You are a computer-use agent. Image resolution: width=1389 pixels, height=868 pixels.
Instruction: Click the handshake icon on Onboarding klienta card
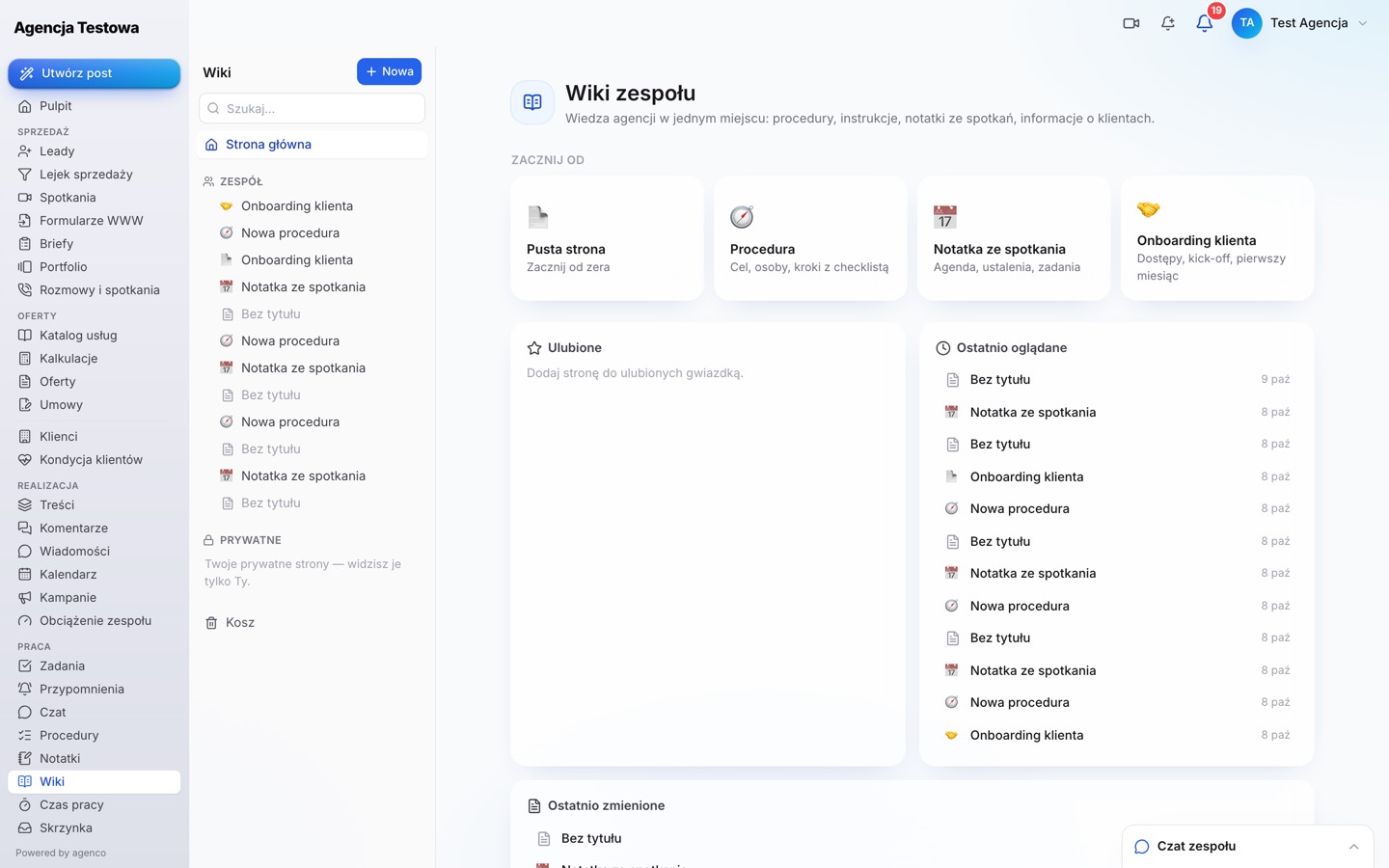click(x=1149, y=209)
